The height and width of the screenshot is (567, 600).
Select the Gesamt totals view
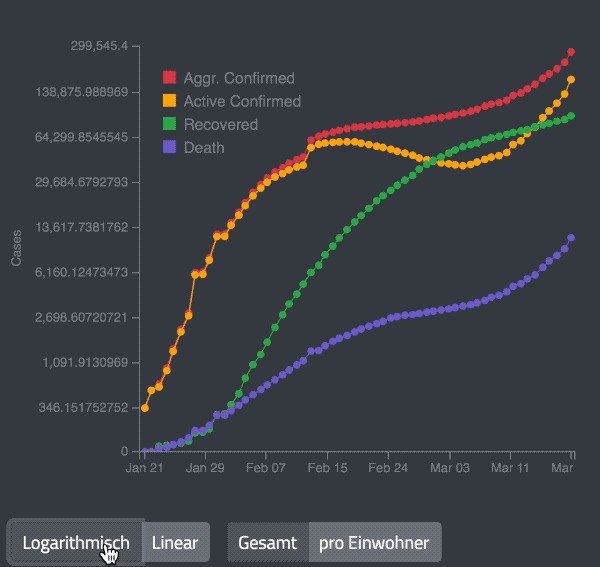(268, 543)
